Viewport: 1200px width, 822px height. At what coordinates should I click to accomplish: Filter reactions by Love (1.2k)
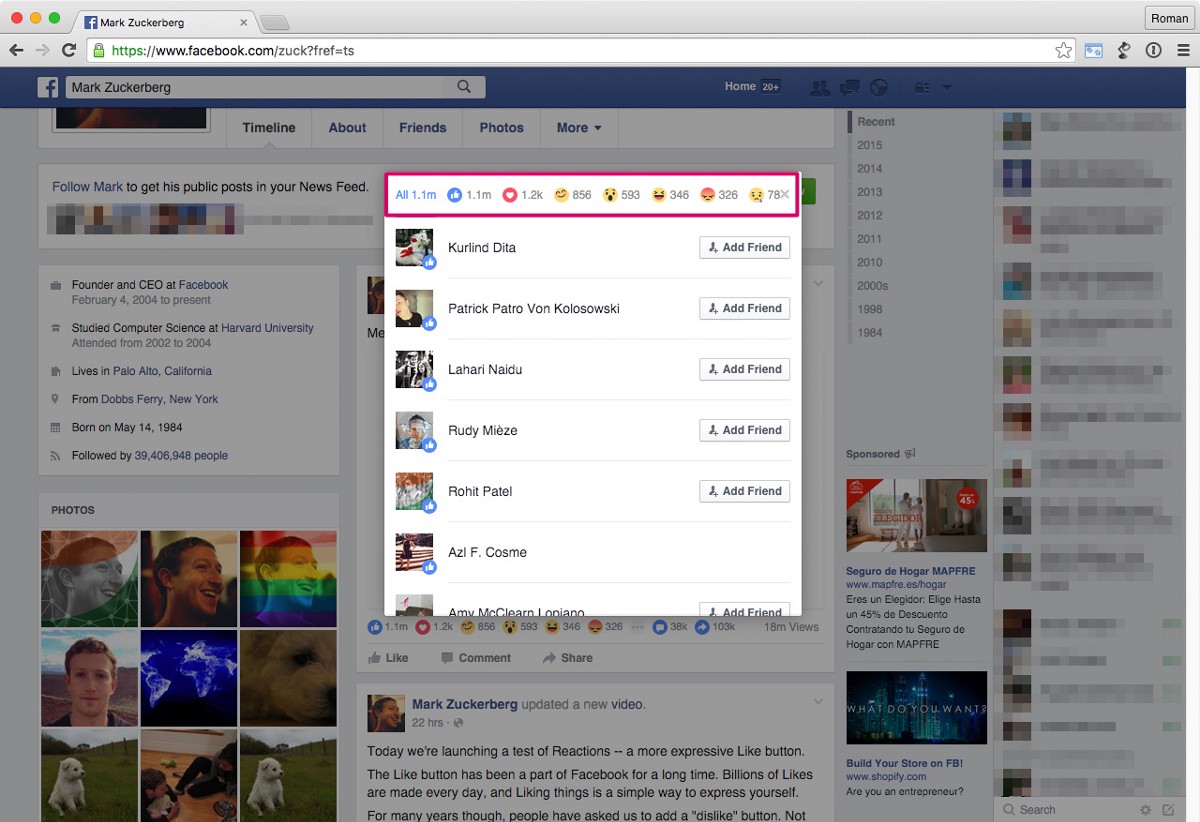tap(522, 195)
